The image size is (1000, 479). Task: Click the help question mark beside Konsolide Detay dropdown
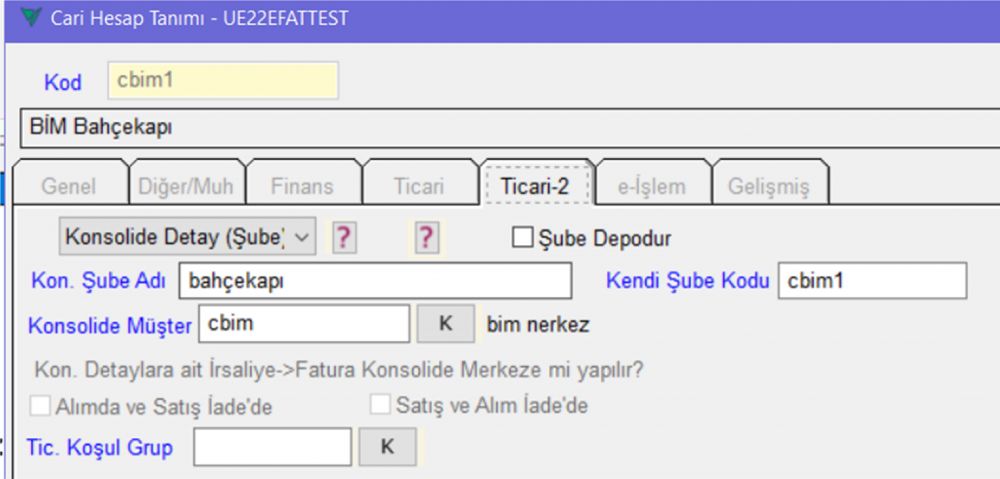pos(344,238)
